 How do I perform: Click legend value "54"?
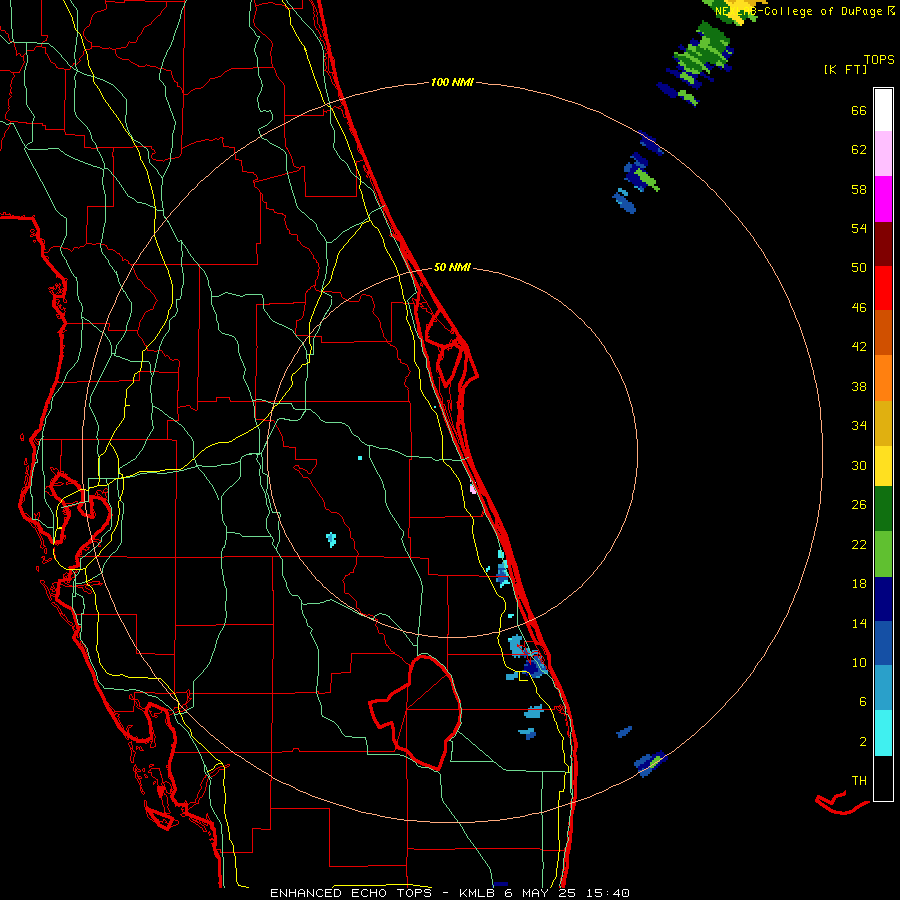pos(859,228)
